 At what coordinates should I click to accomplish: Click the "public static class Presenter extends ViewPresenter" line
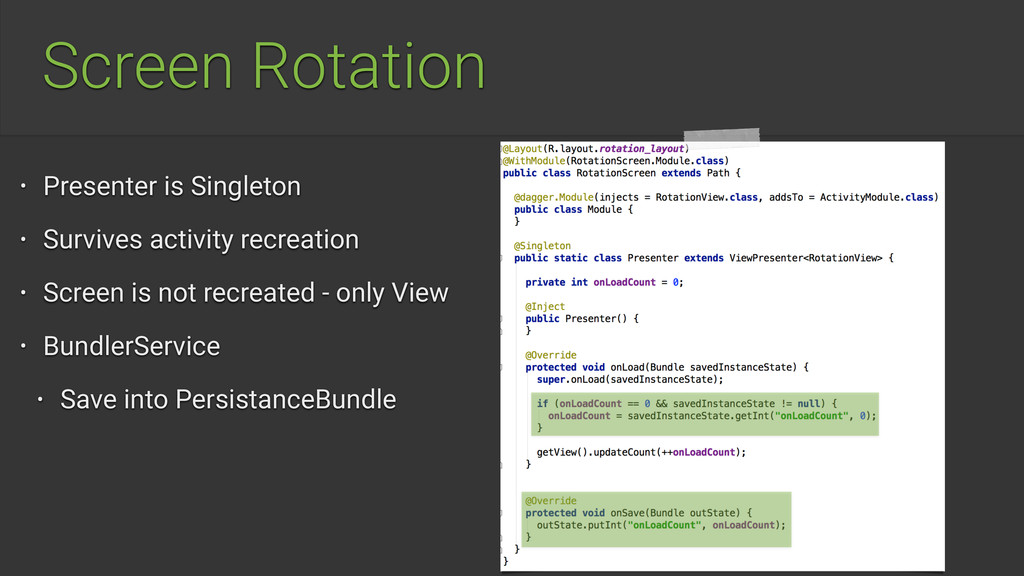coord(703,258)
